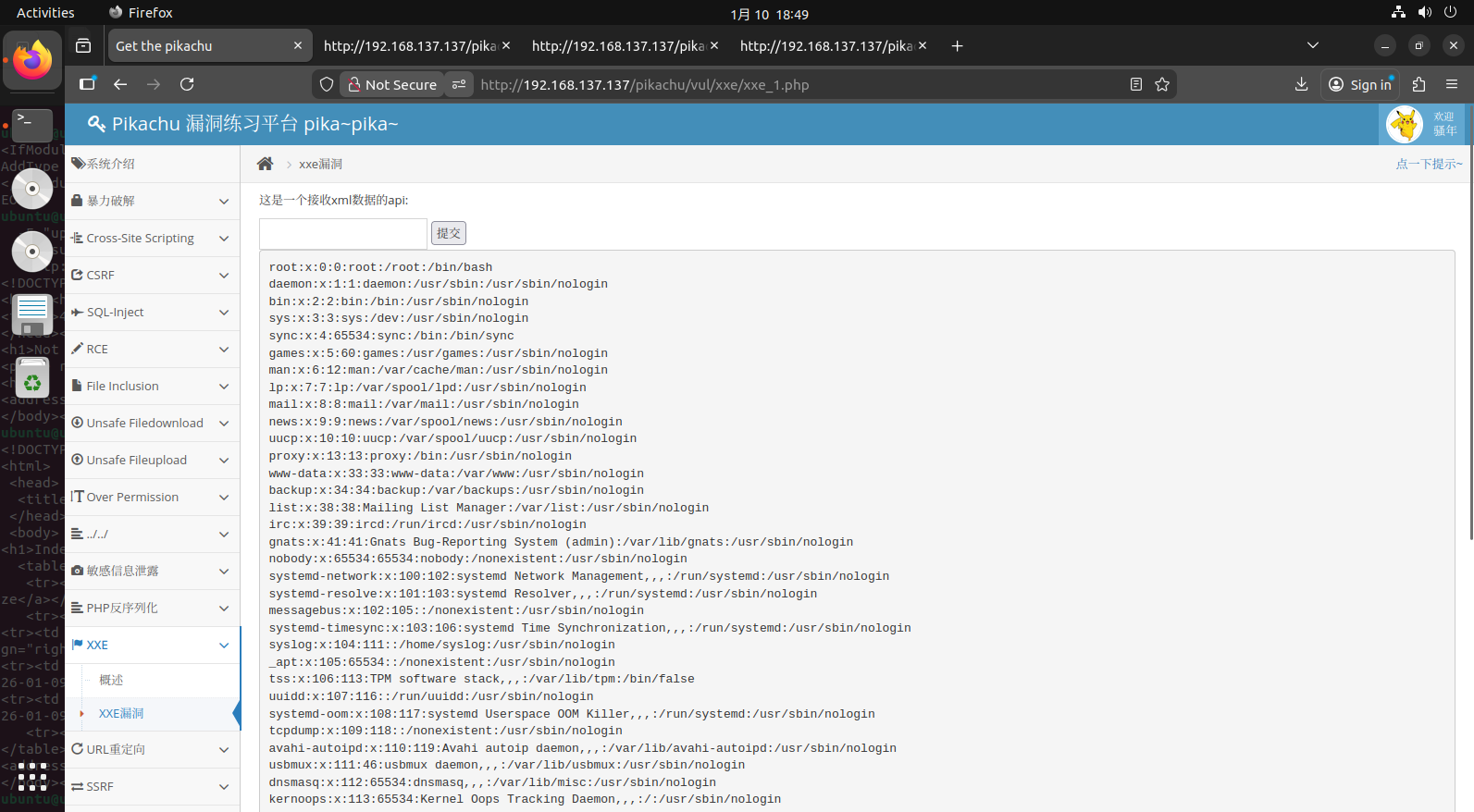The height and width of the screenshot is (812, 1474).
Task: Expand the ../../ directory traversal menu
Action: click(153, 534)
